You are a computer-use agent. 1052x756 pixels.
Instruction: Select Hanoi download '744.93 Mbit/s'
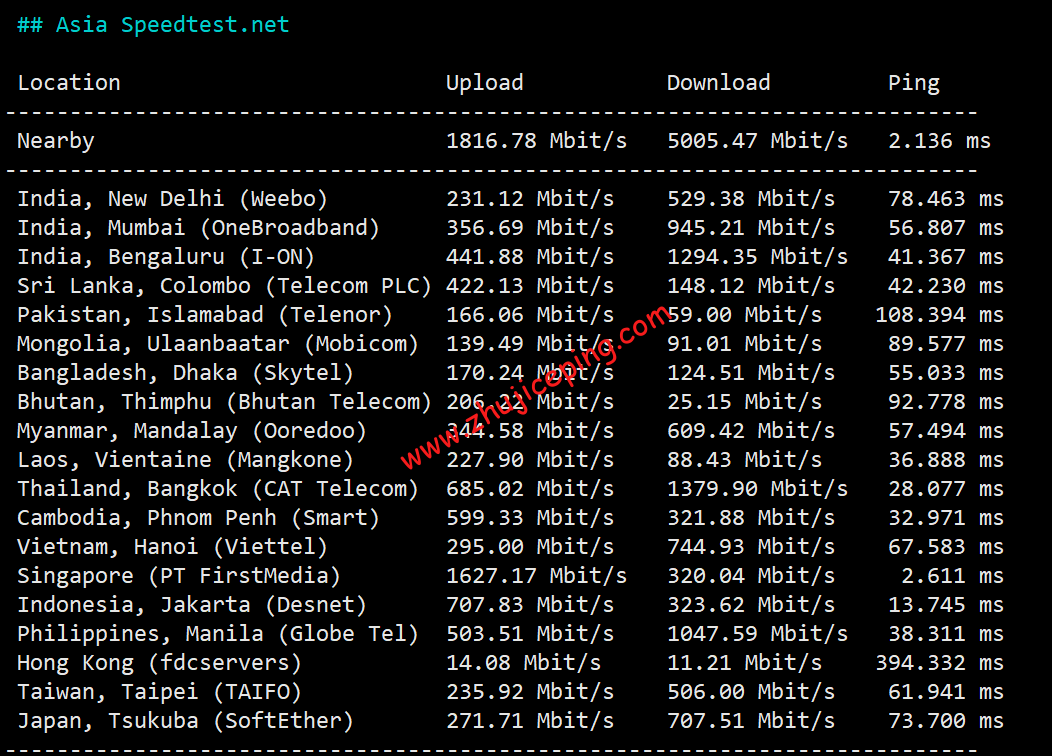tap(751, 547)
